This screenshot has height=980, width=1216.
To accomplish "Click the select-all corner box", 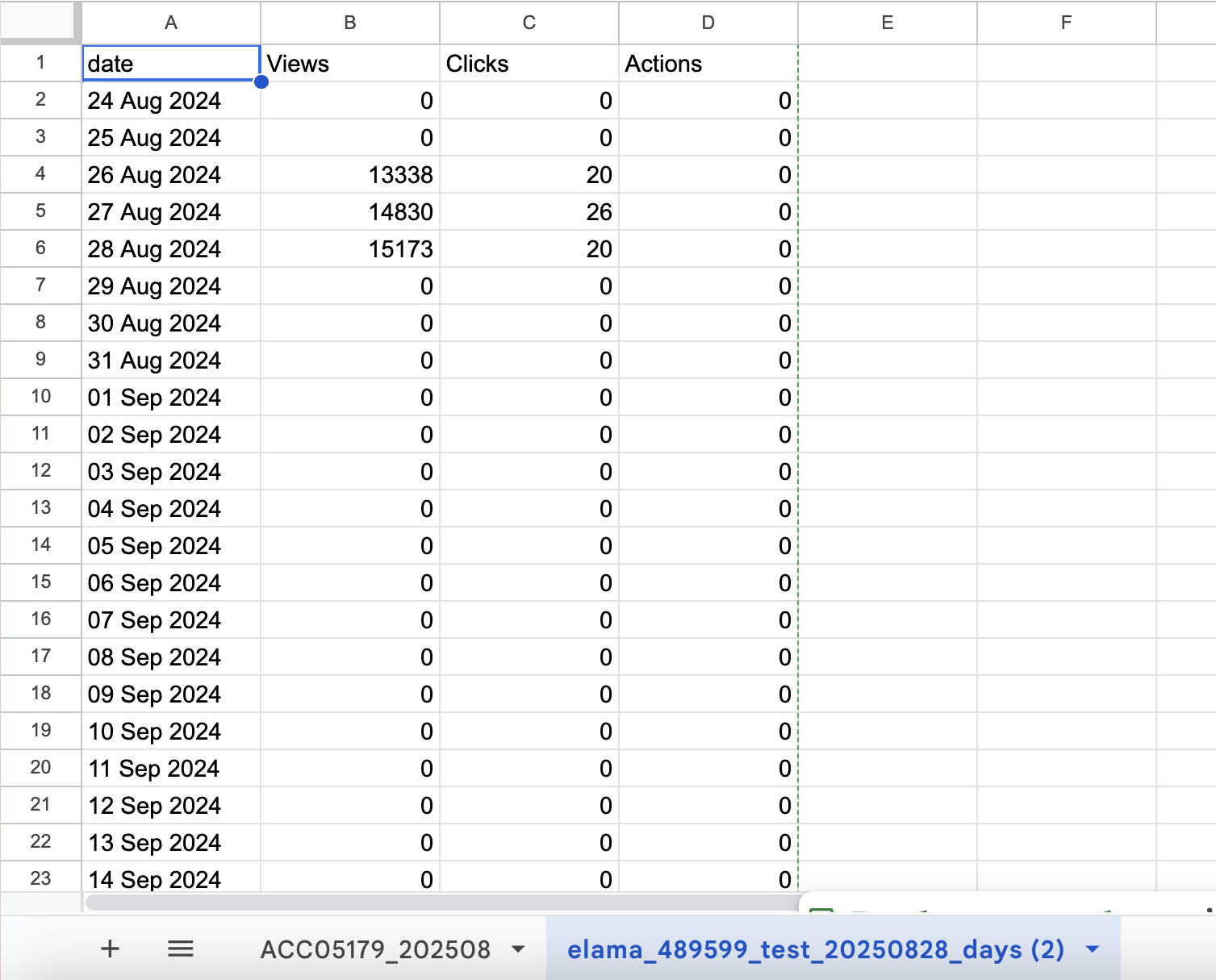I will [40, 22].
